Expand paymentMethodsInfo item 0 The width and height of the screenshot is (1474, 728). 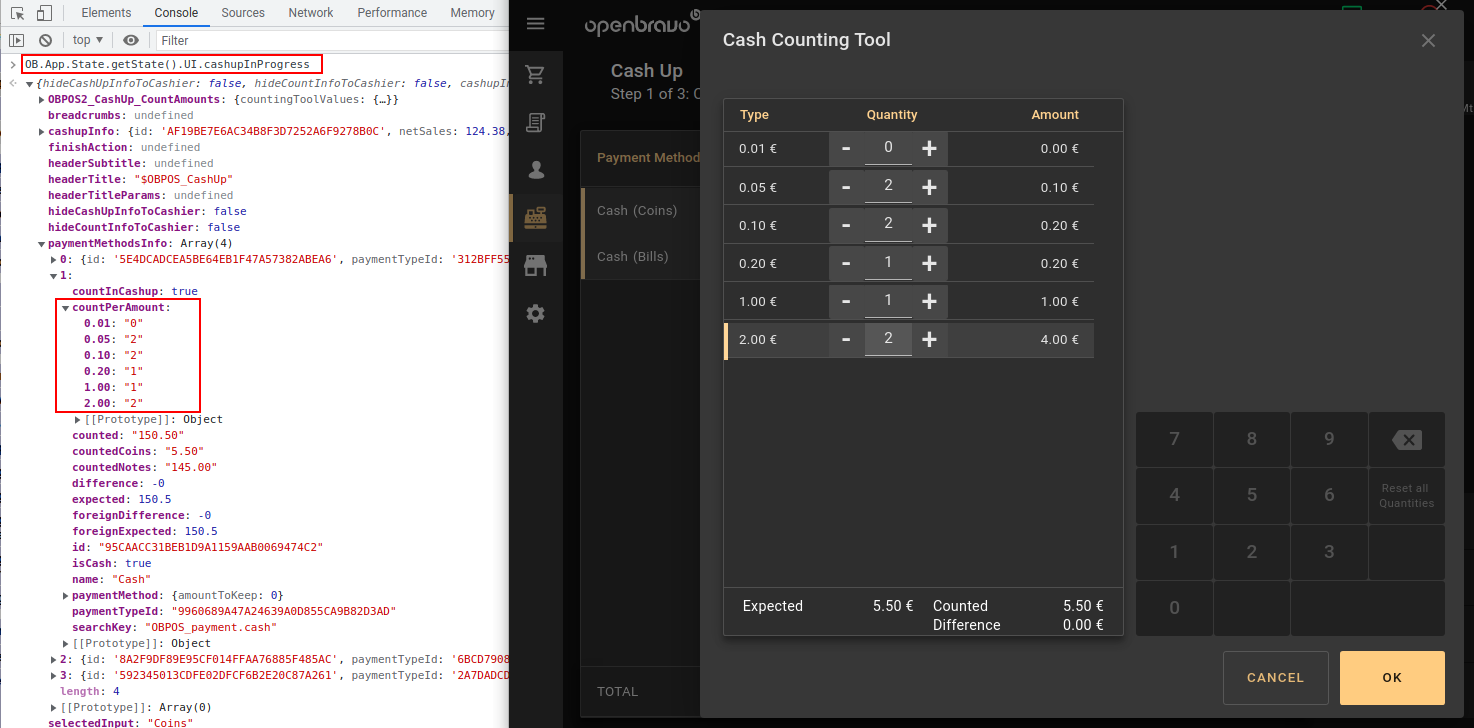click(x=53, y=259)
